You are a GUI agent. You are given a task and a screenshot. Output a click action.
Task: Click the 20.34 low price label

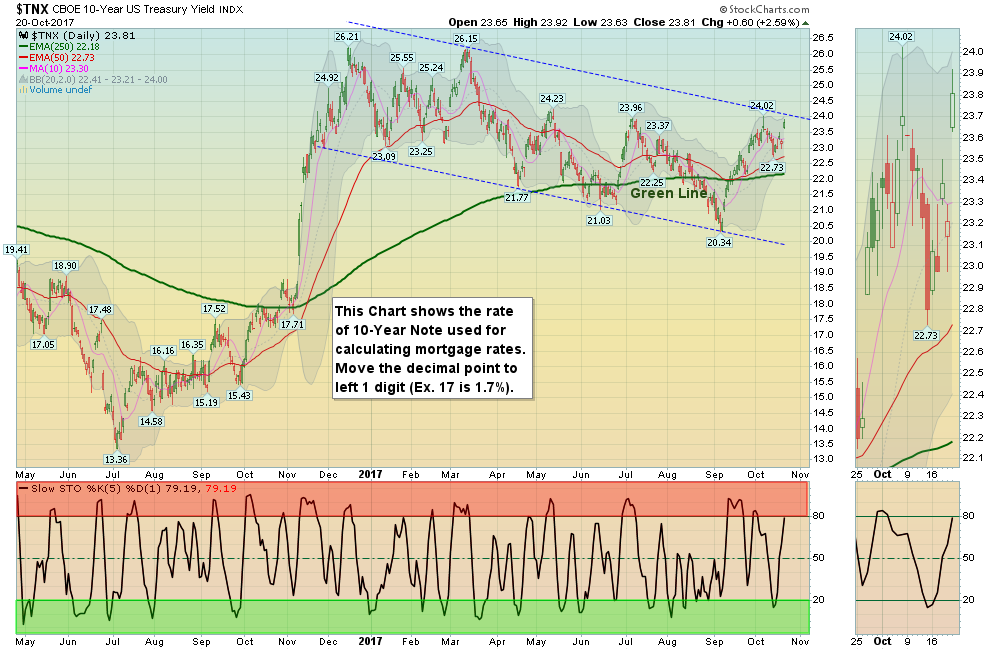click(719, 242)
